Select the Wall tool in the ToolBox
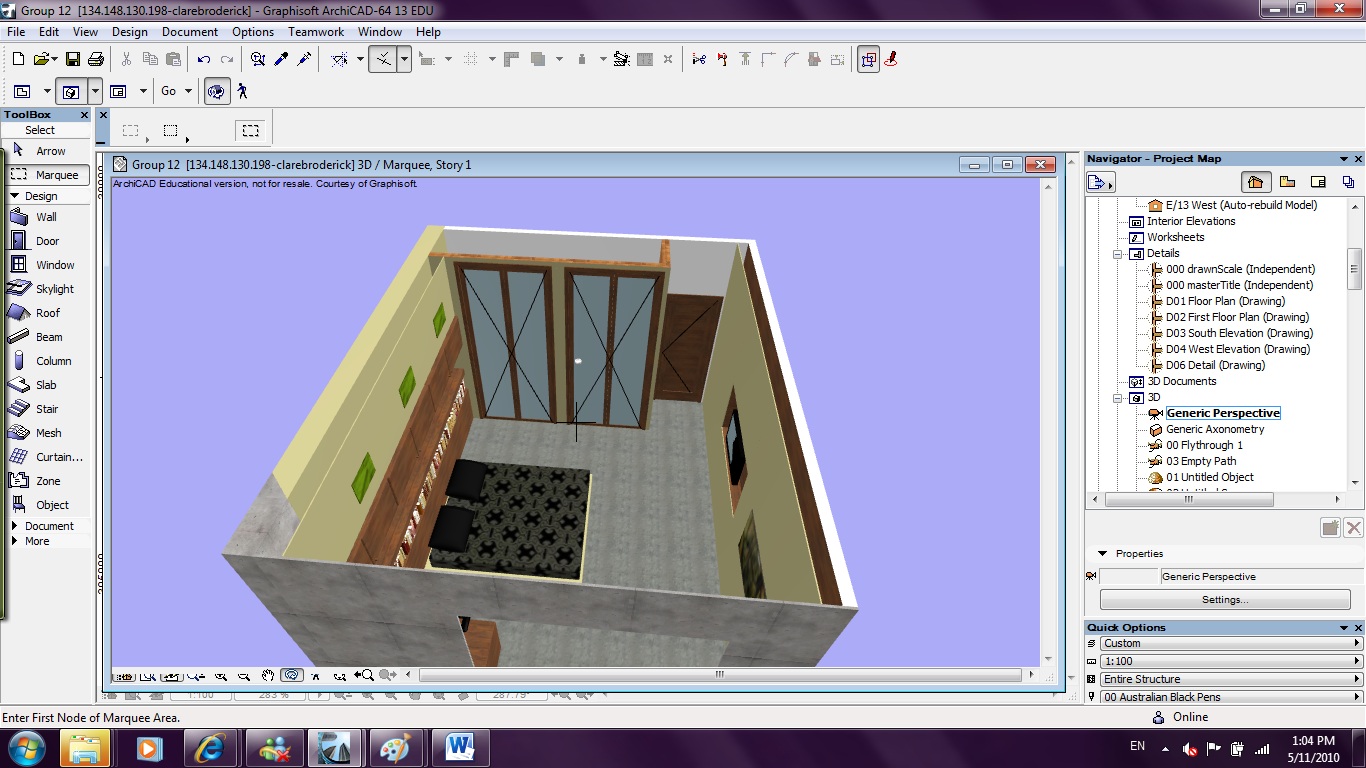1366x768 pixels. 47,217
